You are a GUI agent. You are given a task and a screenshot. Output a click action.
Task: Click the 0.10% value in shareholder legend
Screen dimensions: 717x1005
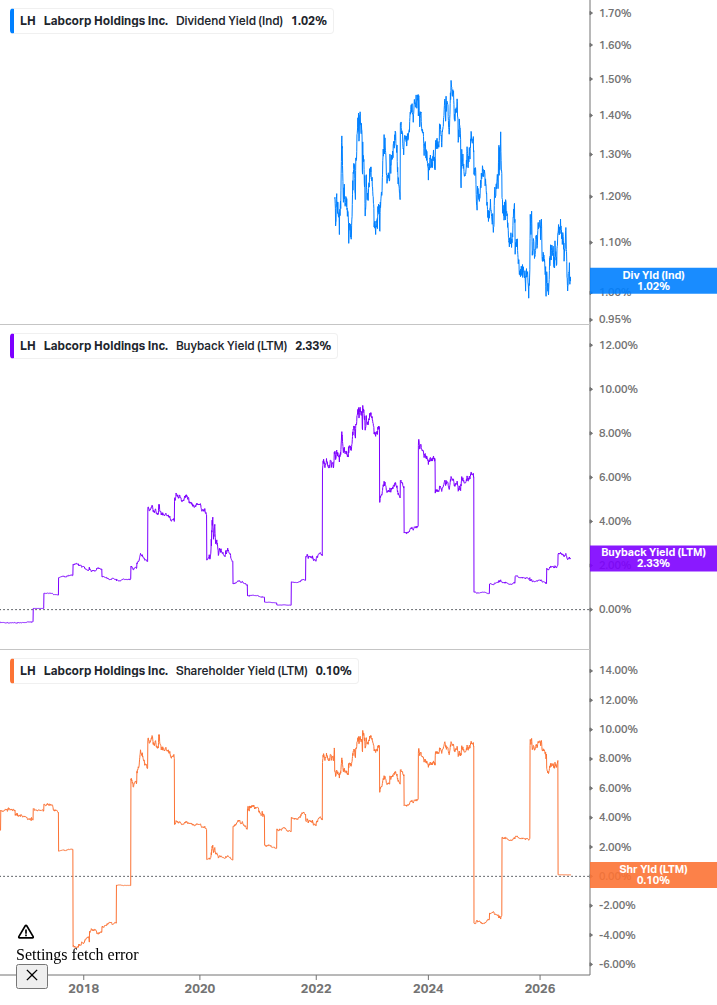pos(333,670)
